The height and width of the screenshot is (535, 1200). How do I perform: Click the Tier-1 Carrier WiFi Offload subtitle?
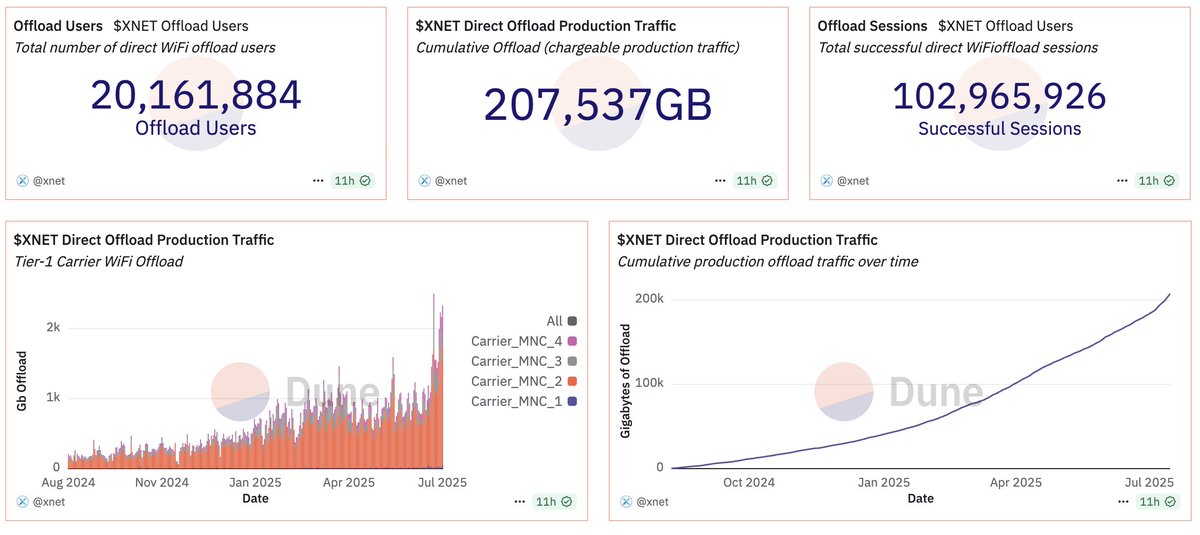tap(98, 262)
